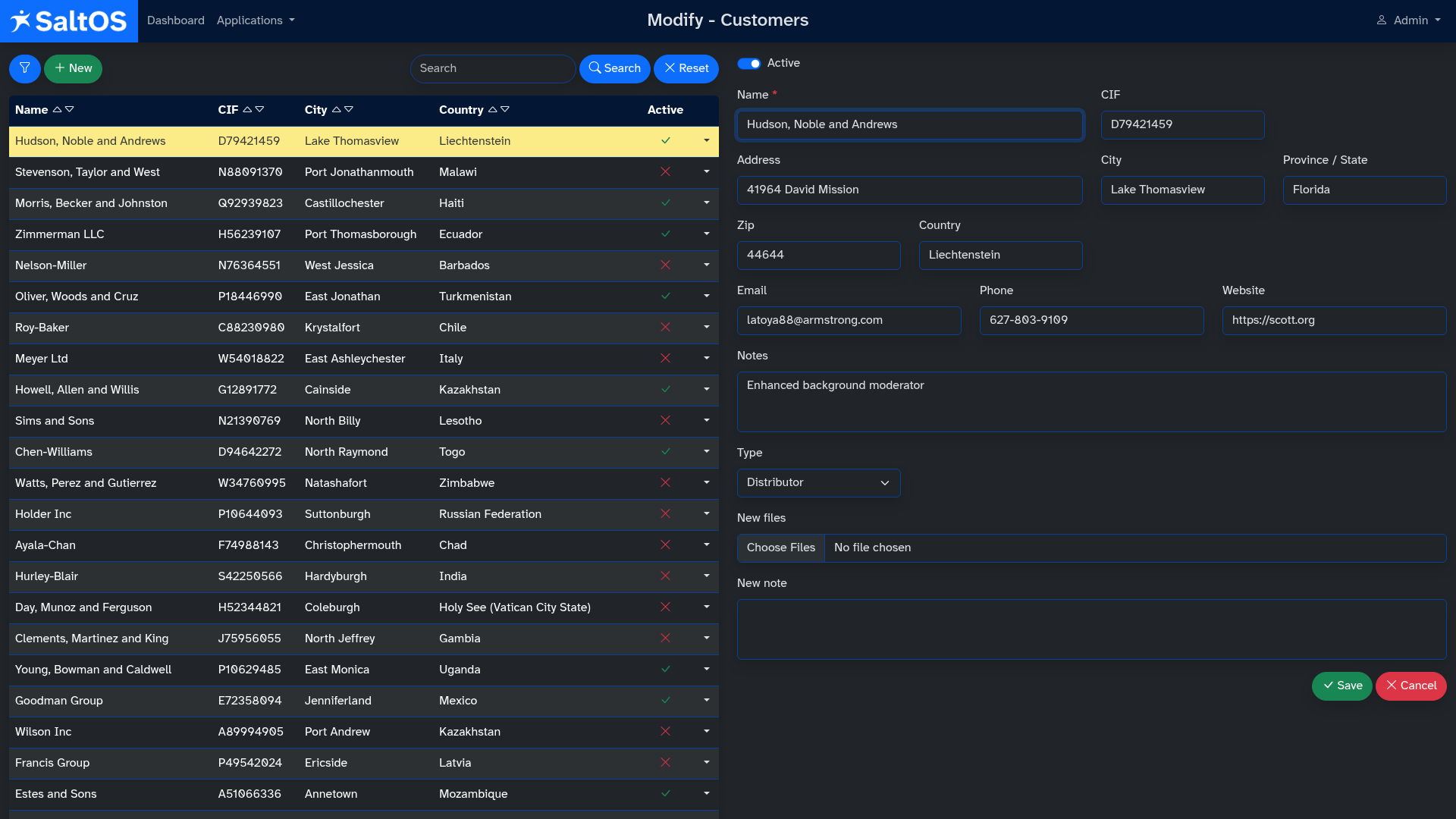The image size is (1456, 819).
Task: Click the green Save button
Action: 1341,686
